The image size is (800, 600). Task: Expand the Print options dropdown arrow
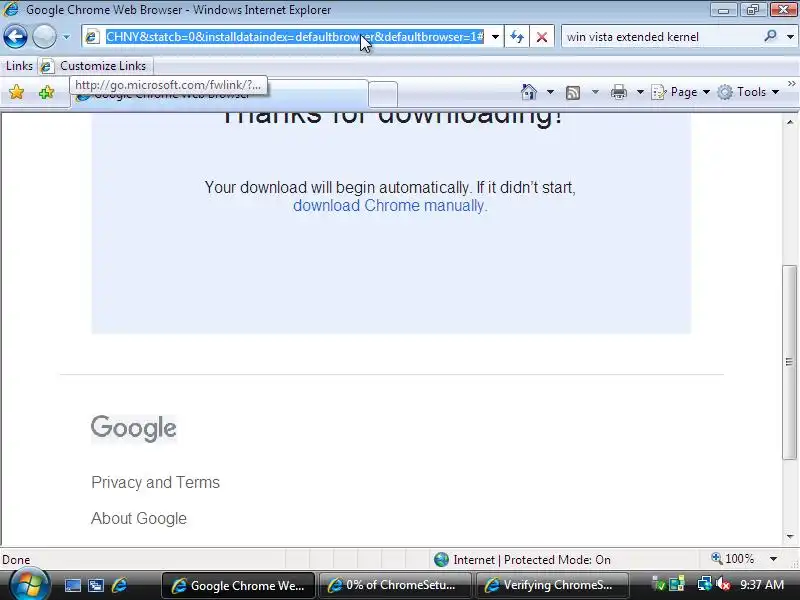point(640,92)
